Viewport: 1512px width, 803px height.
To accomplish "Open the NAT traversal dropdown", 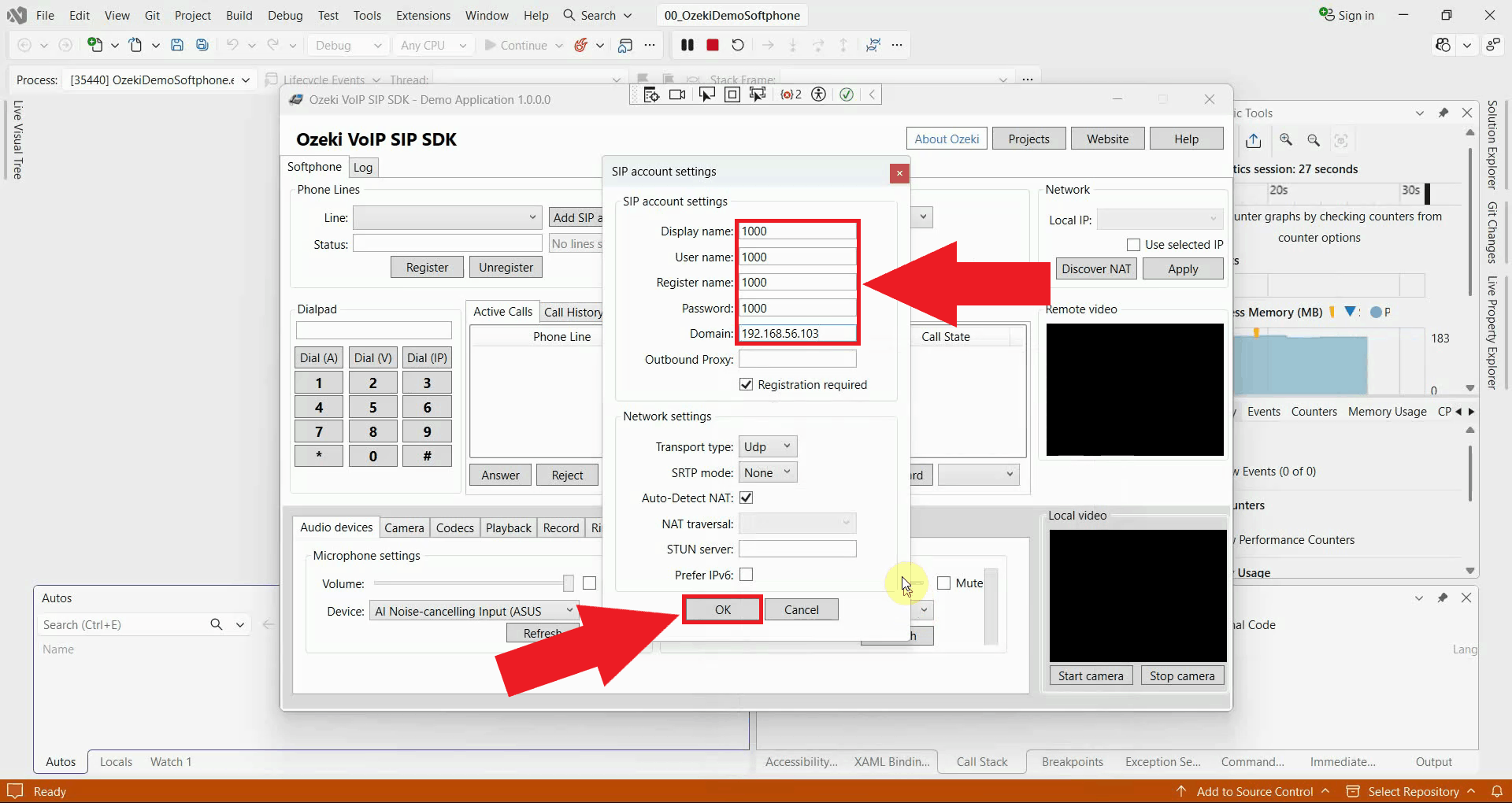I will pos(797,524).
